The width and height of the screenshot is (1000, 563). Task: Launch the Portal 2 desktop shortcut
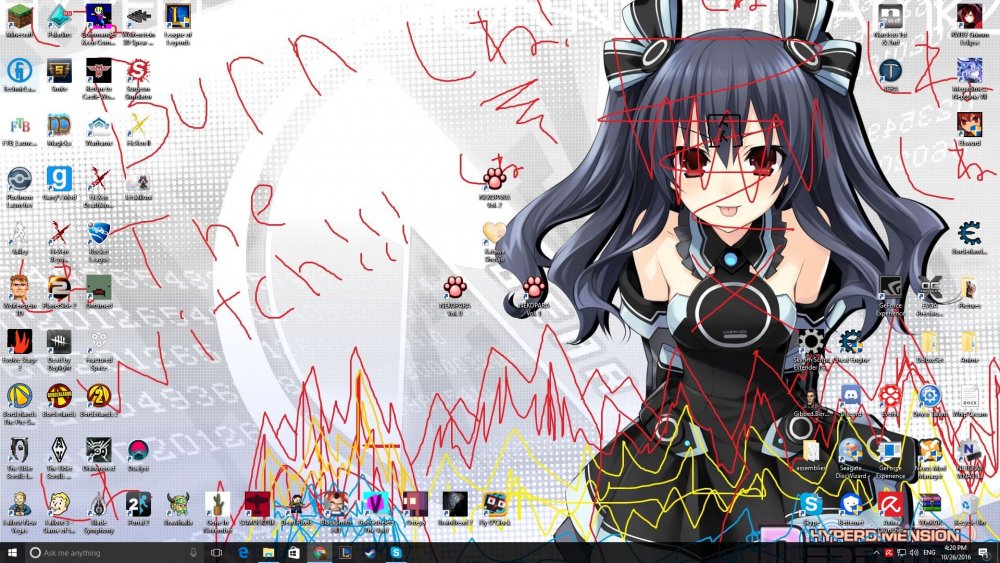(138, 503)
